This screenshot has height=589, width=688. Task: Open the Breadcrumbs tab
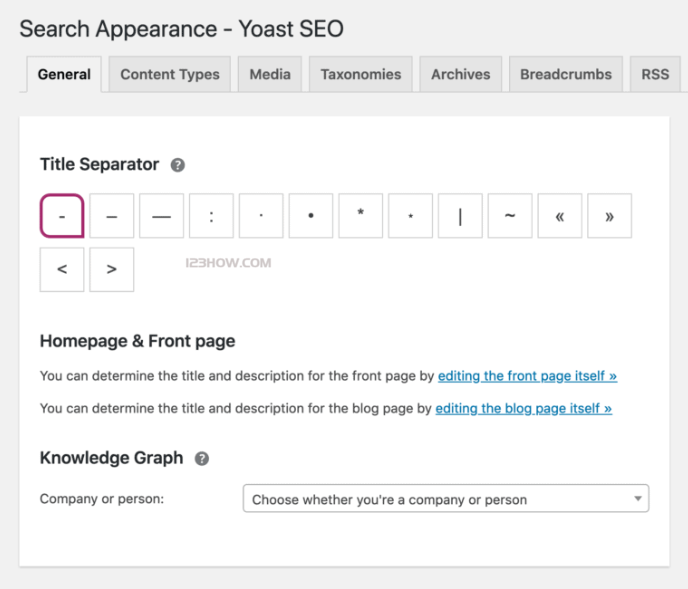click(x=566, y=74)
